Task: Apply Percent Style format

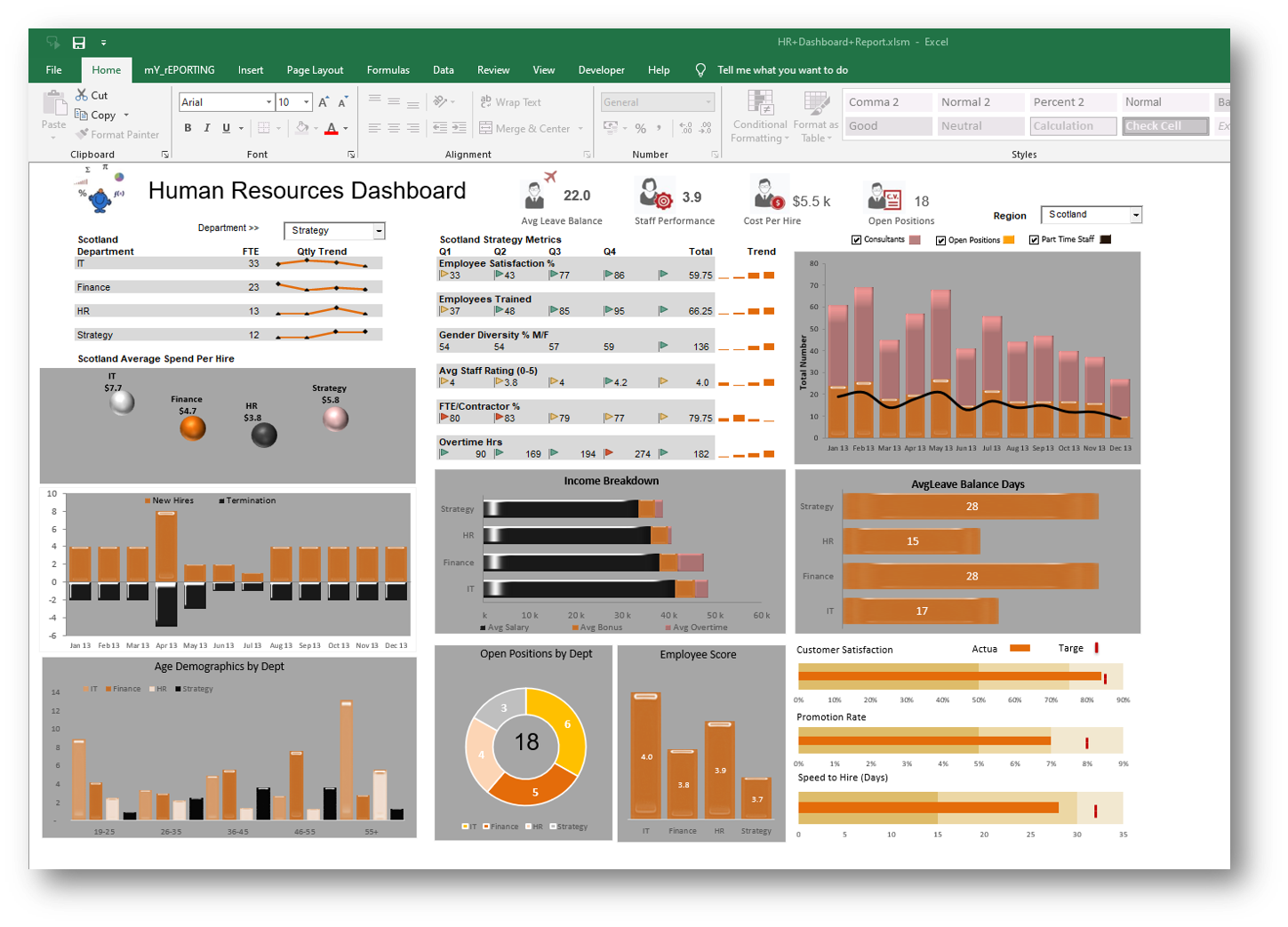Action: (640, 128)
